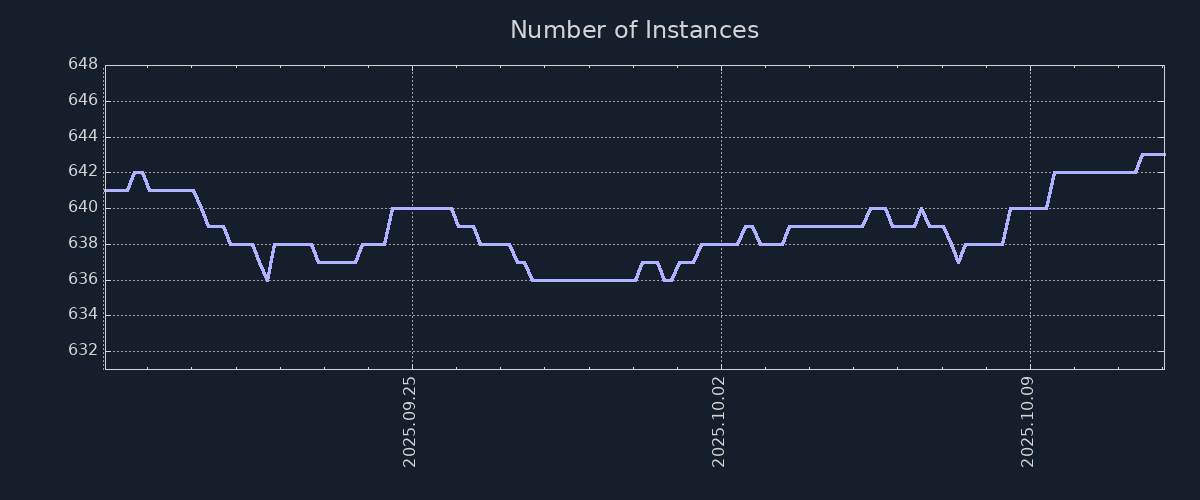Select the 642 y-axis tick label
Screen dimensions: 1200x500
[x=82, y=172]
